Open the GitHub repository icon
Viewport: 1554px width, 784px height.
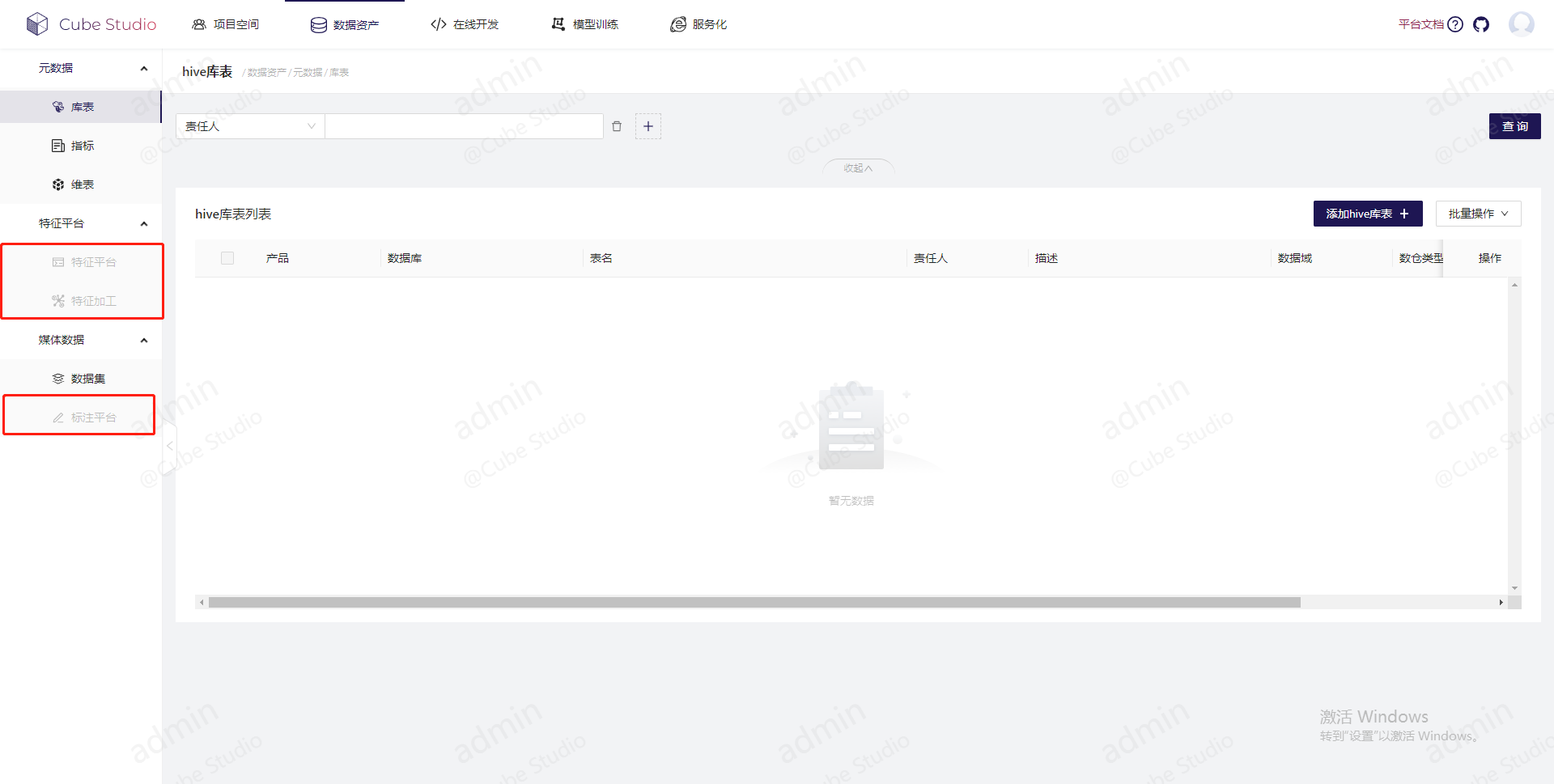1481,24
